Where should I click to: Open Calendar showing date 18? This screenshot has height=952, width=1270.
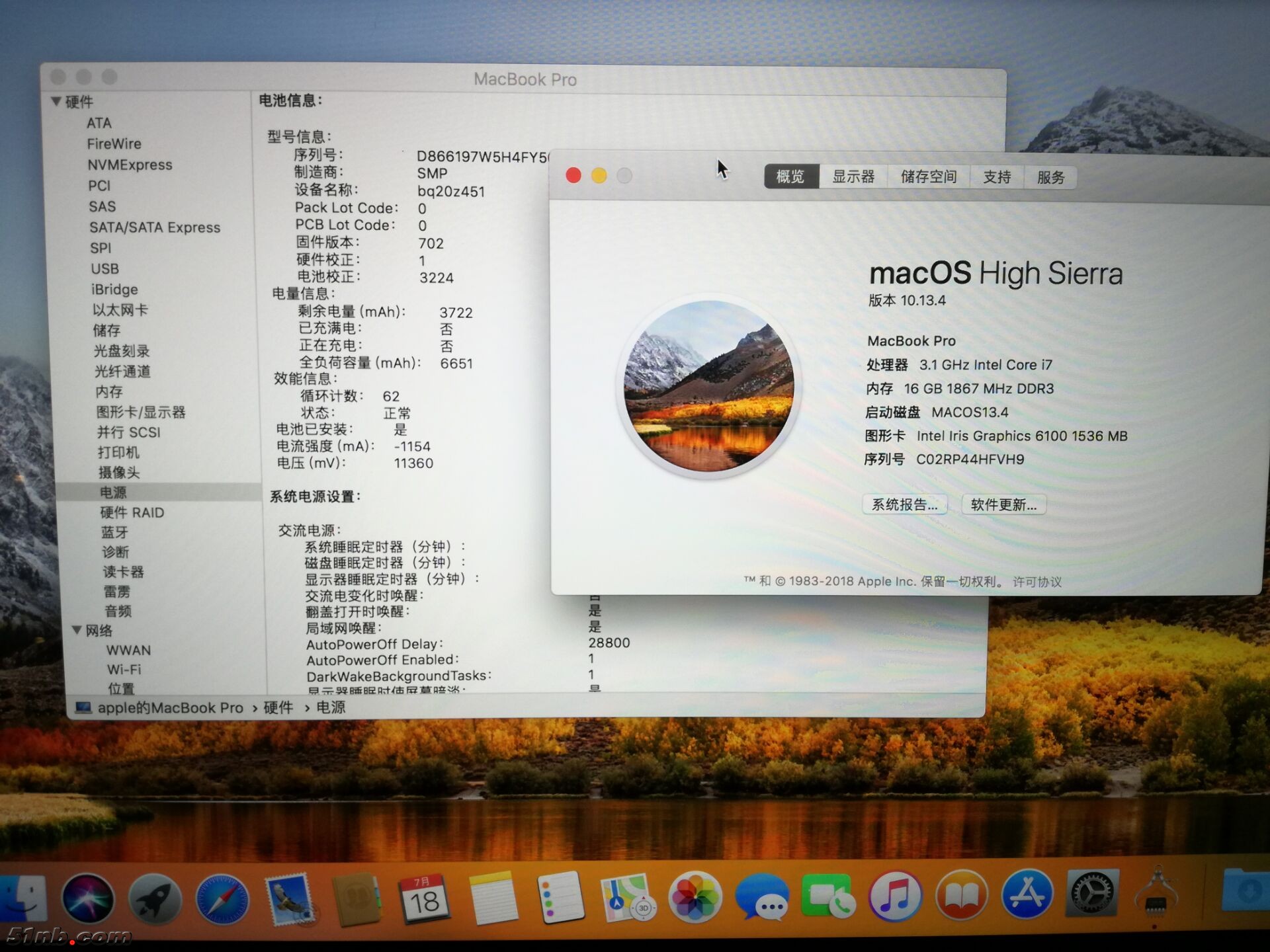pyautogui.click(x=424, y=898)
